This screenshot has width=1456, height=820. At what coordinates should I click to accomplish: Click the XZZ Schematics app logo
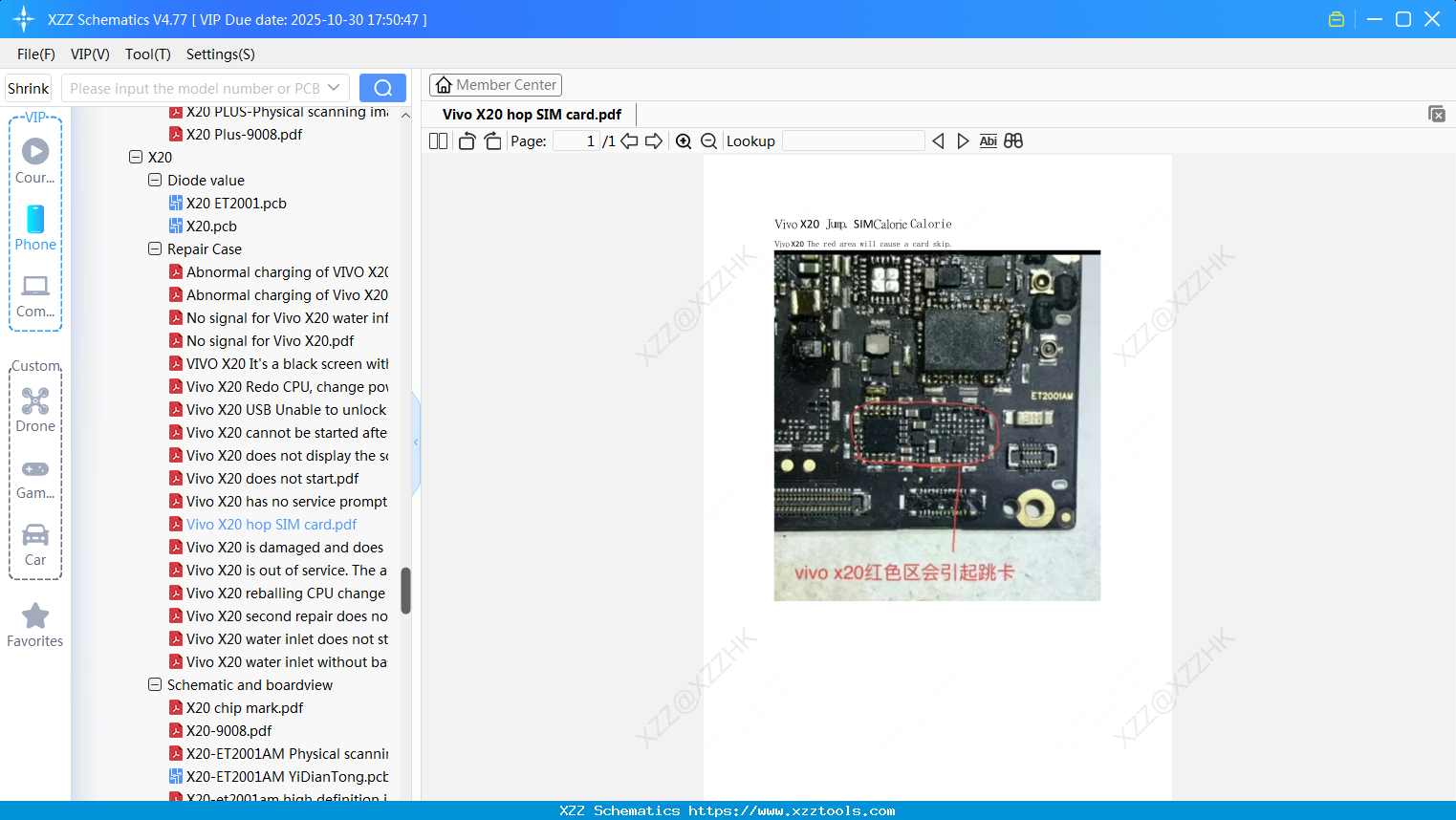tap(24, 19)
